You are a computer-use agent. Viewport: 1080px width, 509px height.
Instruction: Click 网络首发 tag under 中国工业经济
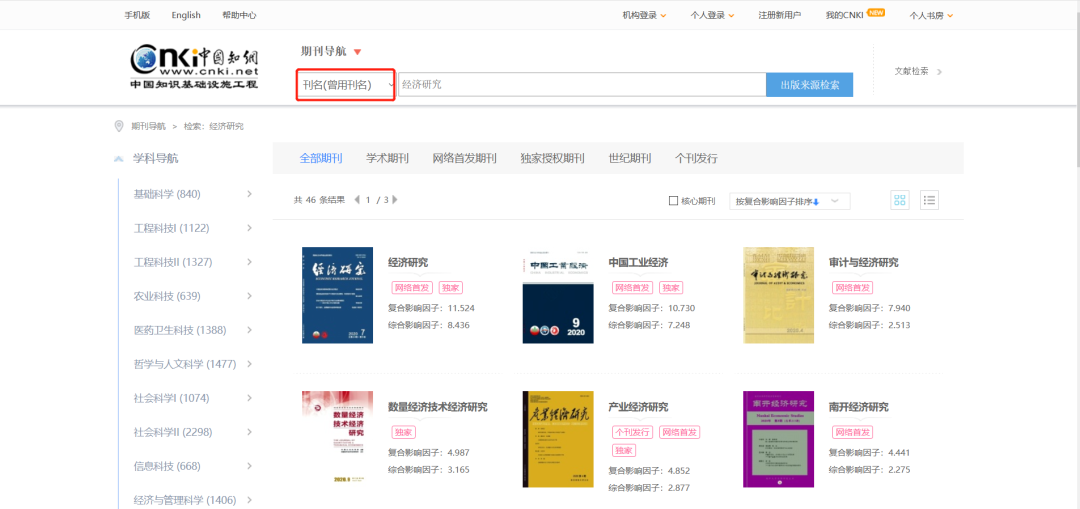tap(632, 288)
